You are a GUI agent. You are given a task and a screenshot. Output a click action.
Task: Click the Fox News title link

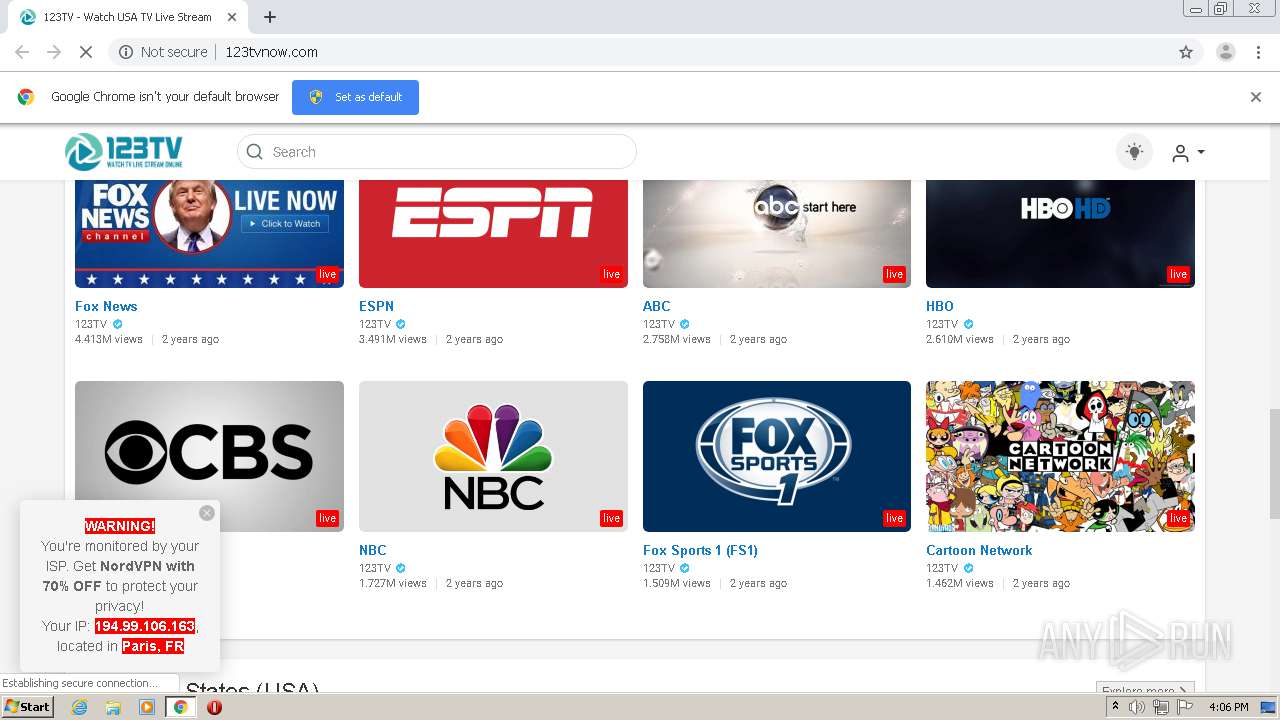pyautogui.click(x=106, y=306)
